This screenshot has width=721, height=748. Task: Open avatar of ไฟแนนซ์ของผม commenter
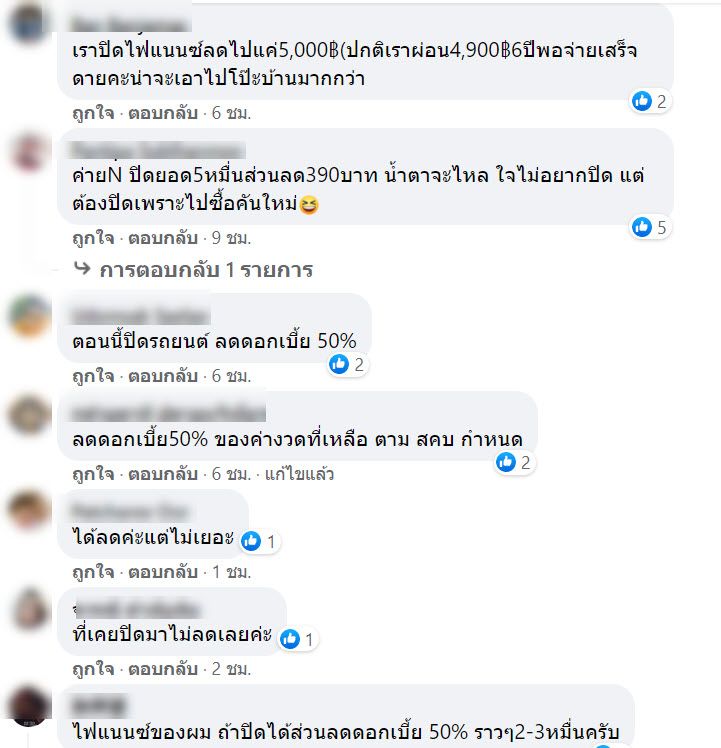click(30, 706)
